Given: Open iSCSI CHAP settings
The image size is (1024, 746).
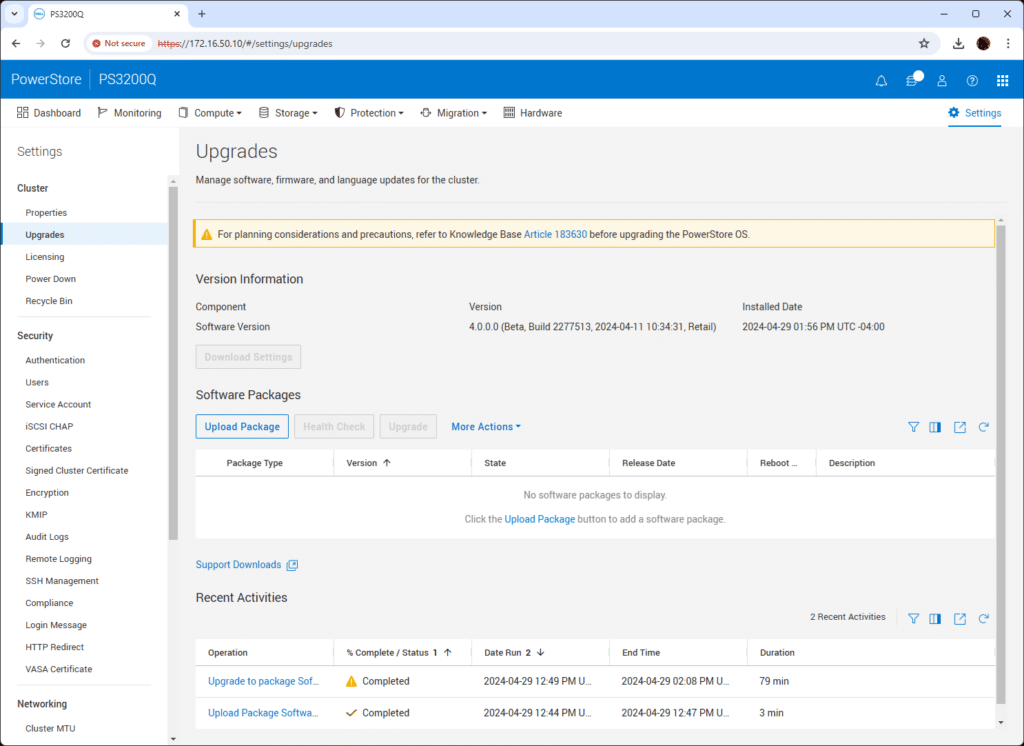Looking at the screenshot, I should 49,427.
